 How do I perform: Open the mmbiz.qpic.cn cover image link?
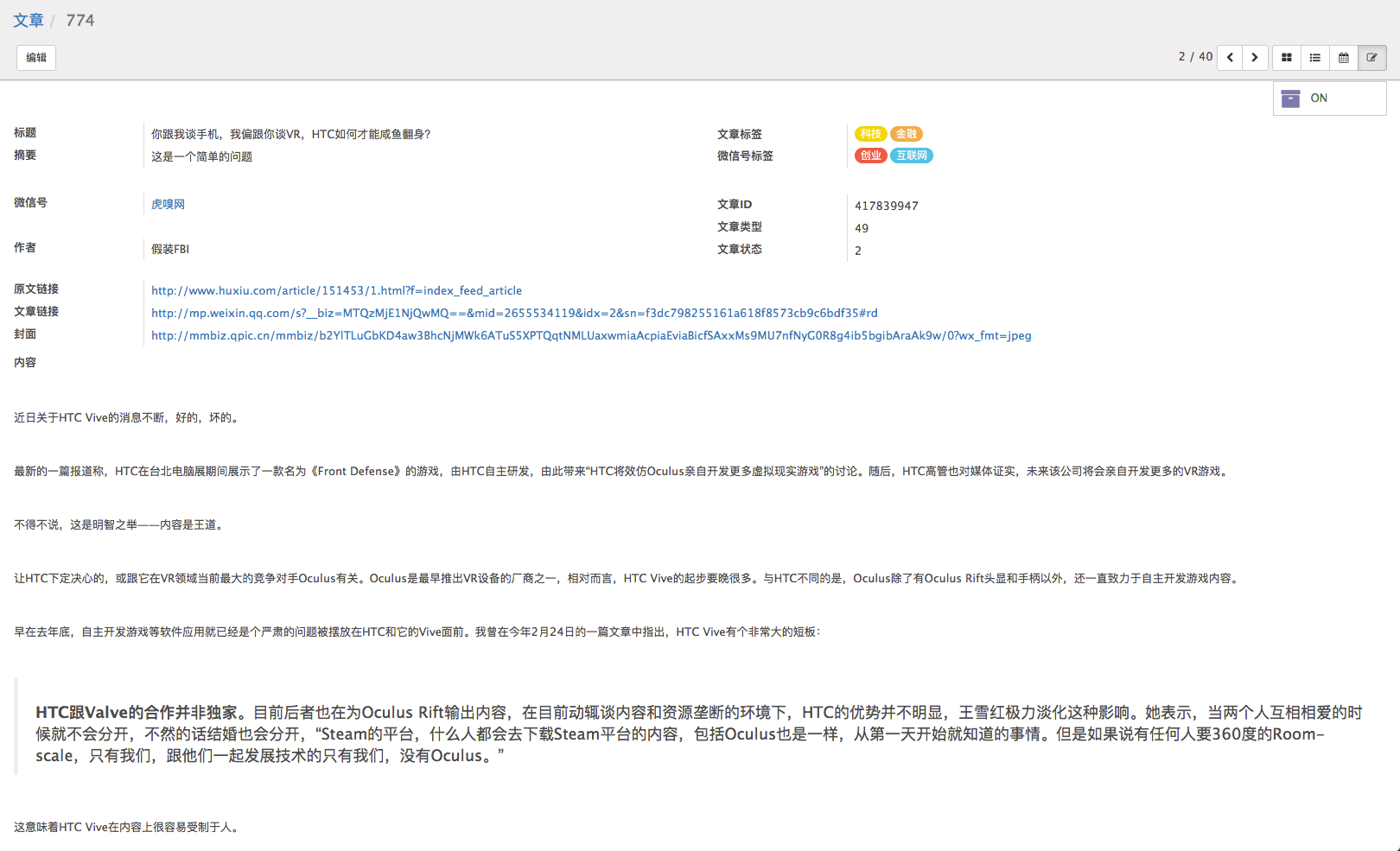(x=591, y=335)
